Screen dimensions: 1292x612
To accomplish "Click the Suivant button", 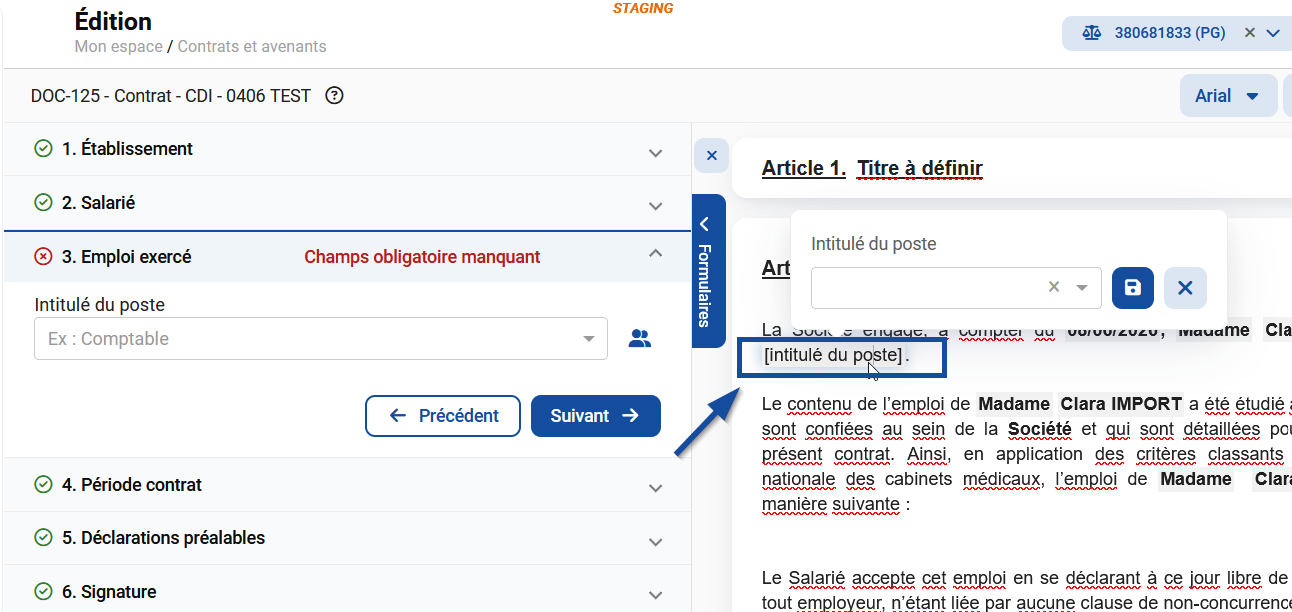I will pyautogui.click(x=596, y=416).
